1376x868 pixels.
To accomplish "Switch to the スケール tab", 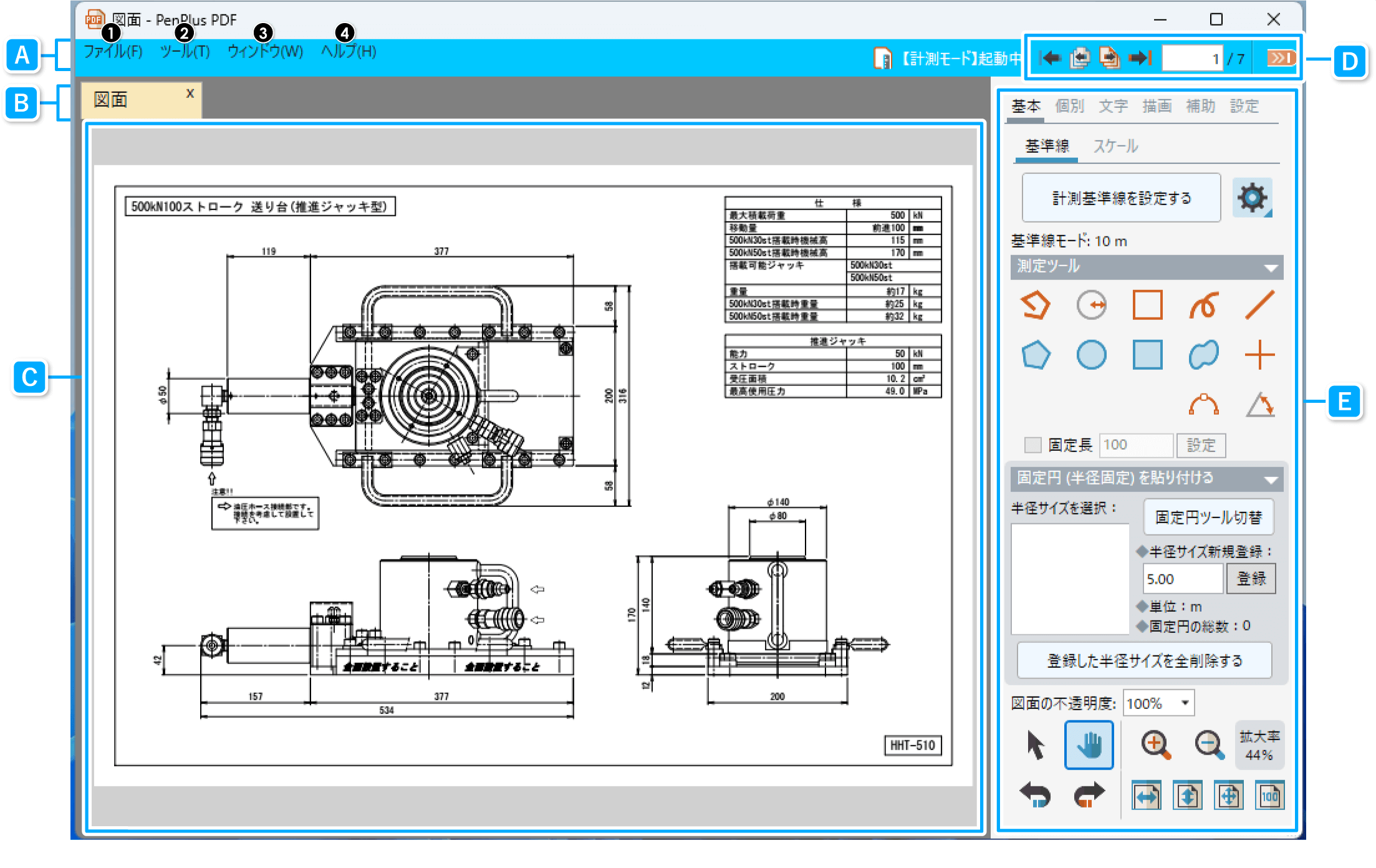I will (x=1115, y=147).
